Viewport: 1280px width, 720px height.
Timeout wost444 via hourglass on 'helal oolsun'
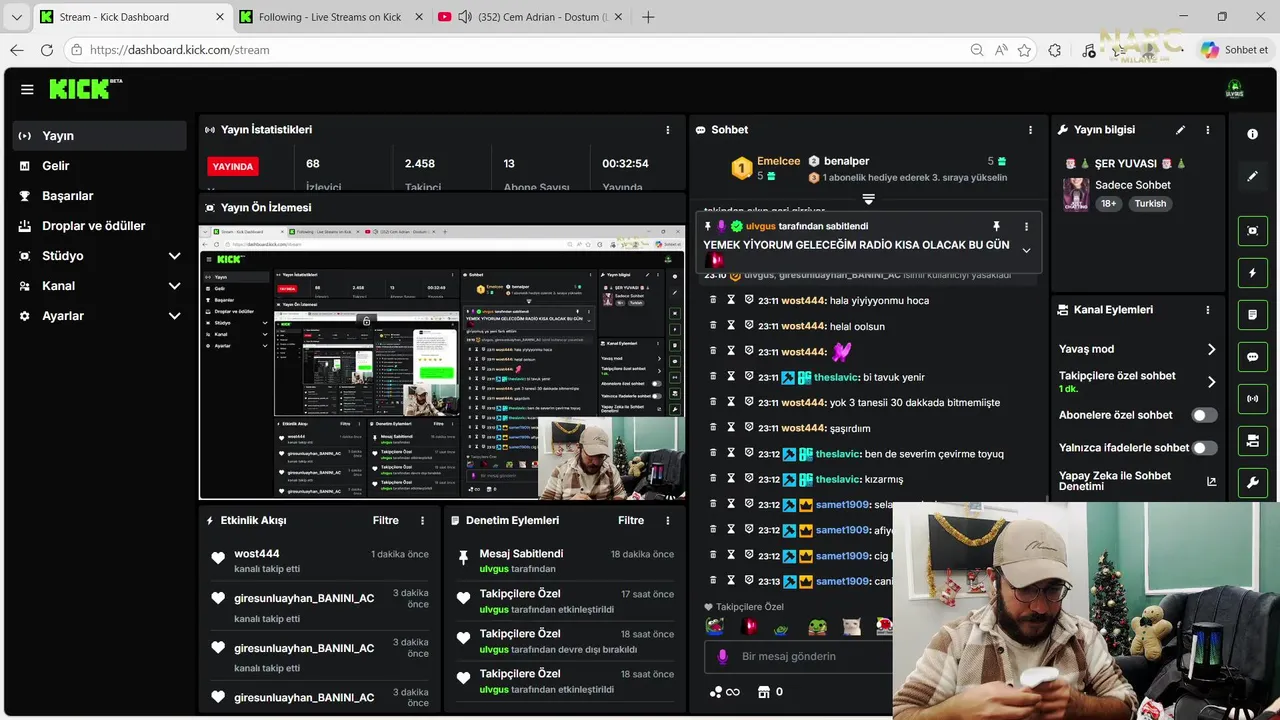(731, 326)
